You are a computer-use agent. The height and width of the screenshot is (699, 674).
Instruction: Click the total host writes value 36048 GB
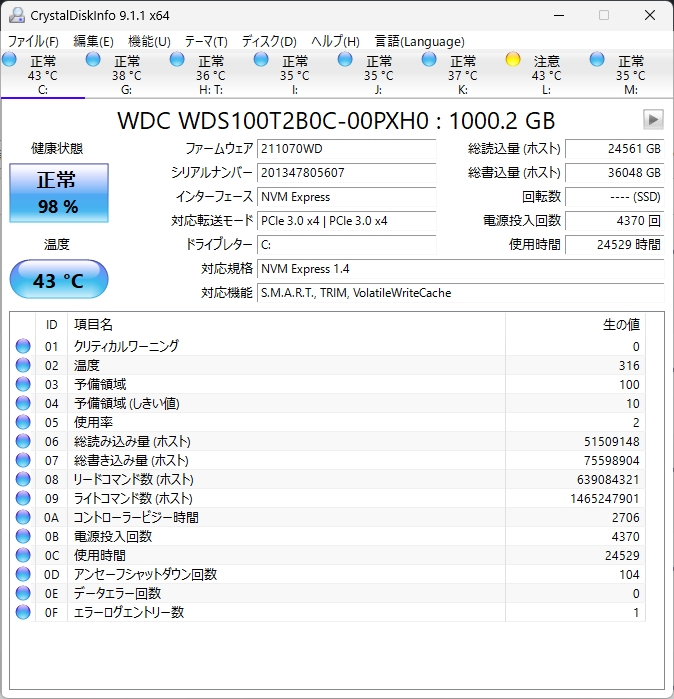615,173
